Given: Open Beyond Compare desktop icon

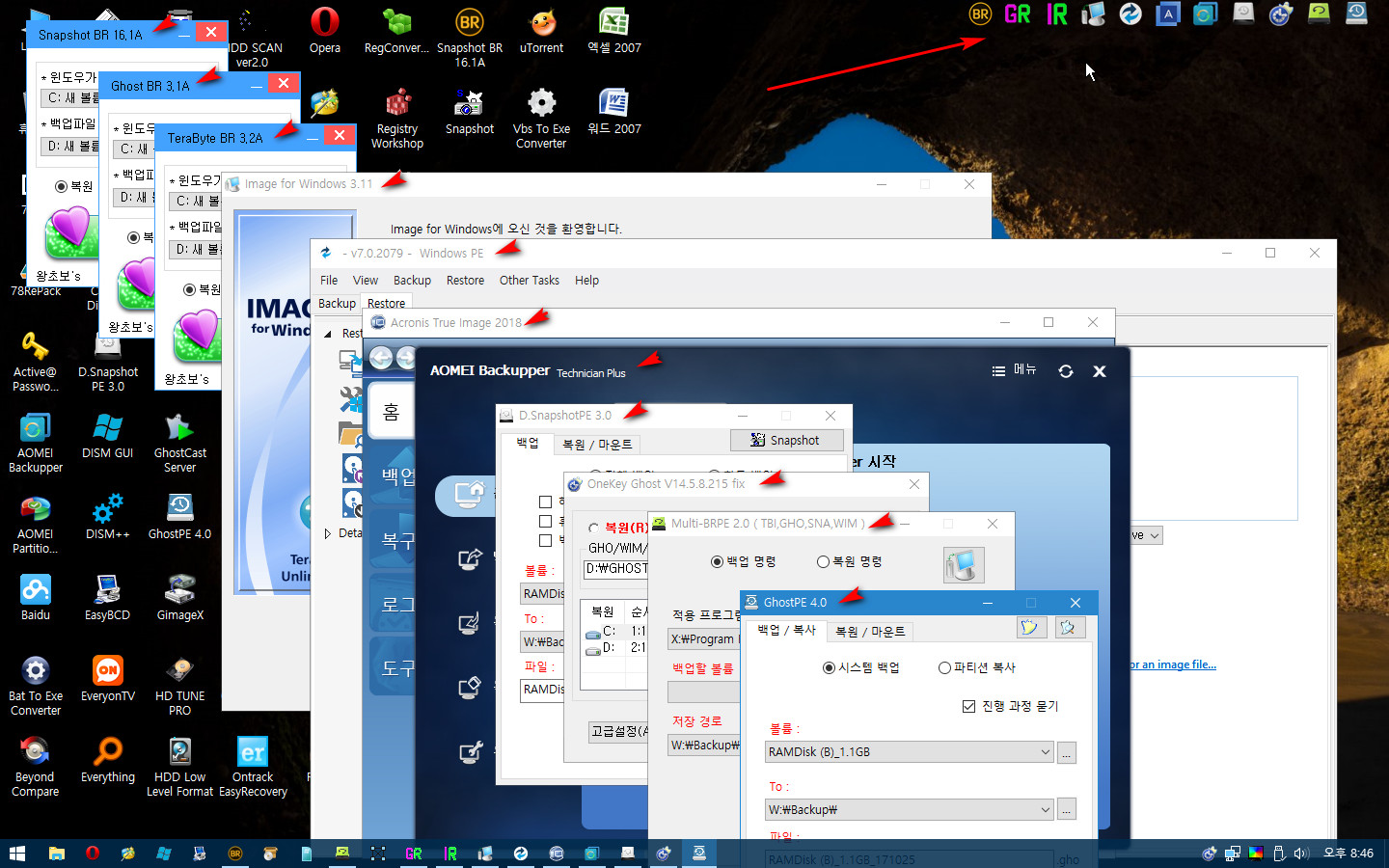Looking at the screenshot, I should coord(35,767).
